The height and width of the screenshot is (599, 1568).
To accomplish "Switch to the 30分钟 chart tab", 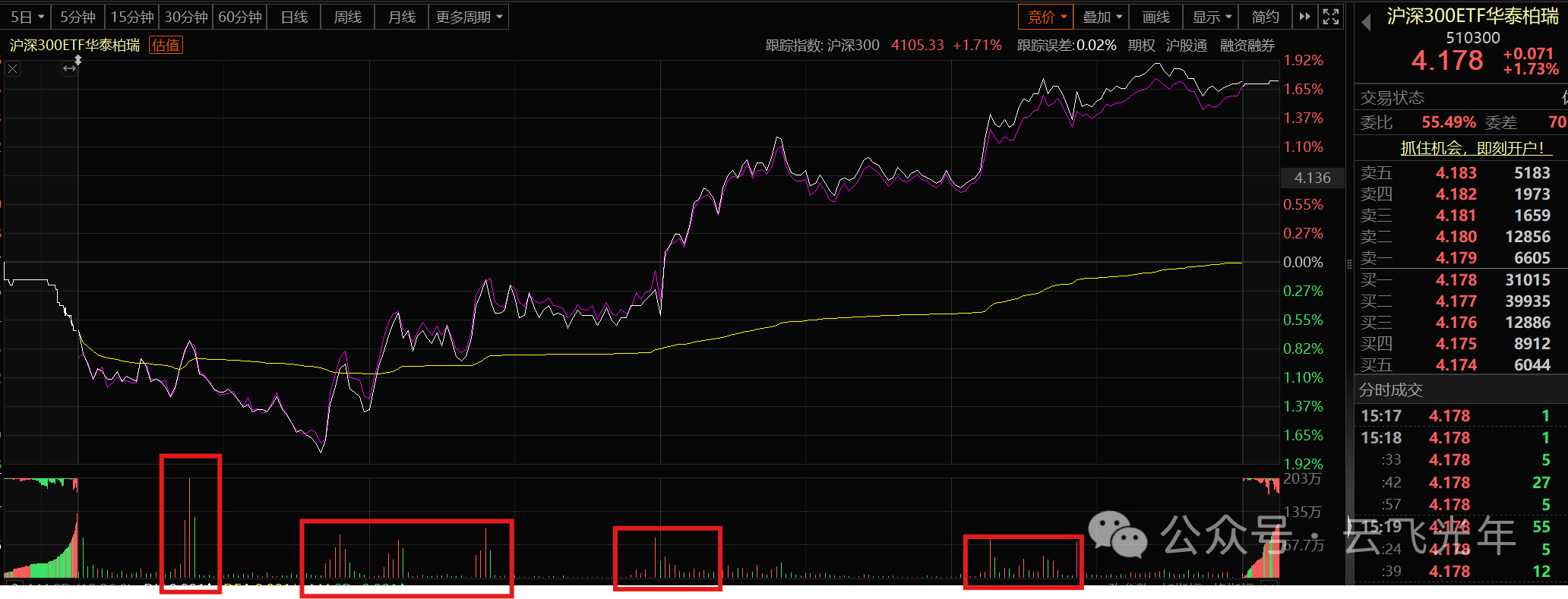I will tap(186, 17).
